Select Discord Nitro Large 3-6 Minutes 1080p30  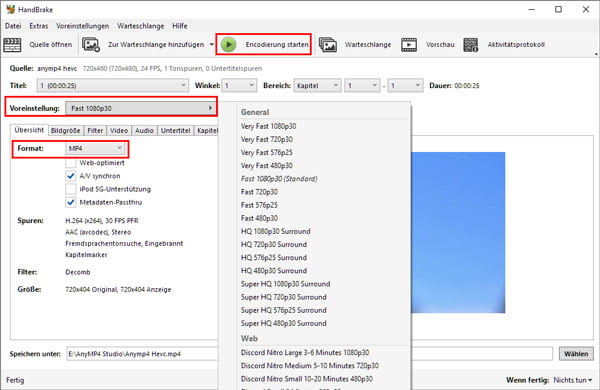pyautogui.click(x=305, y=352)
